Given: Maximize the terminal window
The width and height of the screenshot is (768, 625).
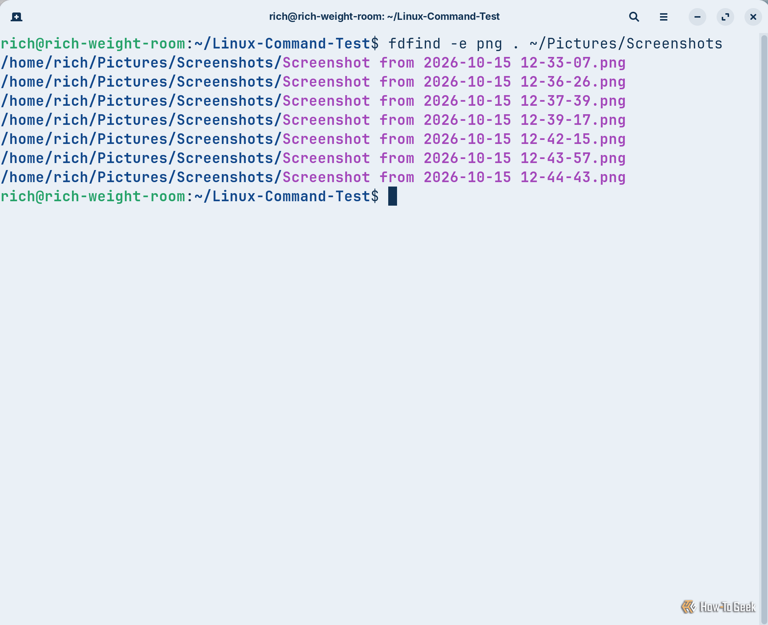Looking at the screenshot, I should pyautogui.click(x=725, y=17).
